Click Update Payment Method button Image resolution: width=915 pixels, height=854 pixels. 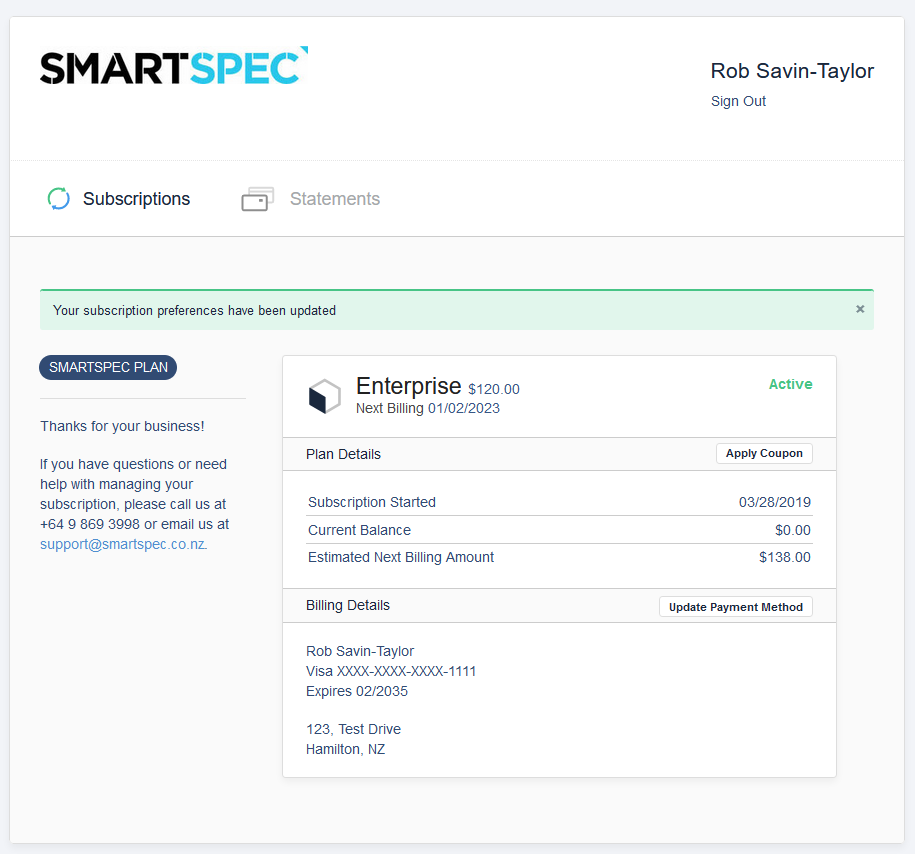tap(735, 607)
